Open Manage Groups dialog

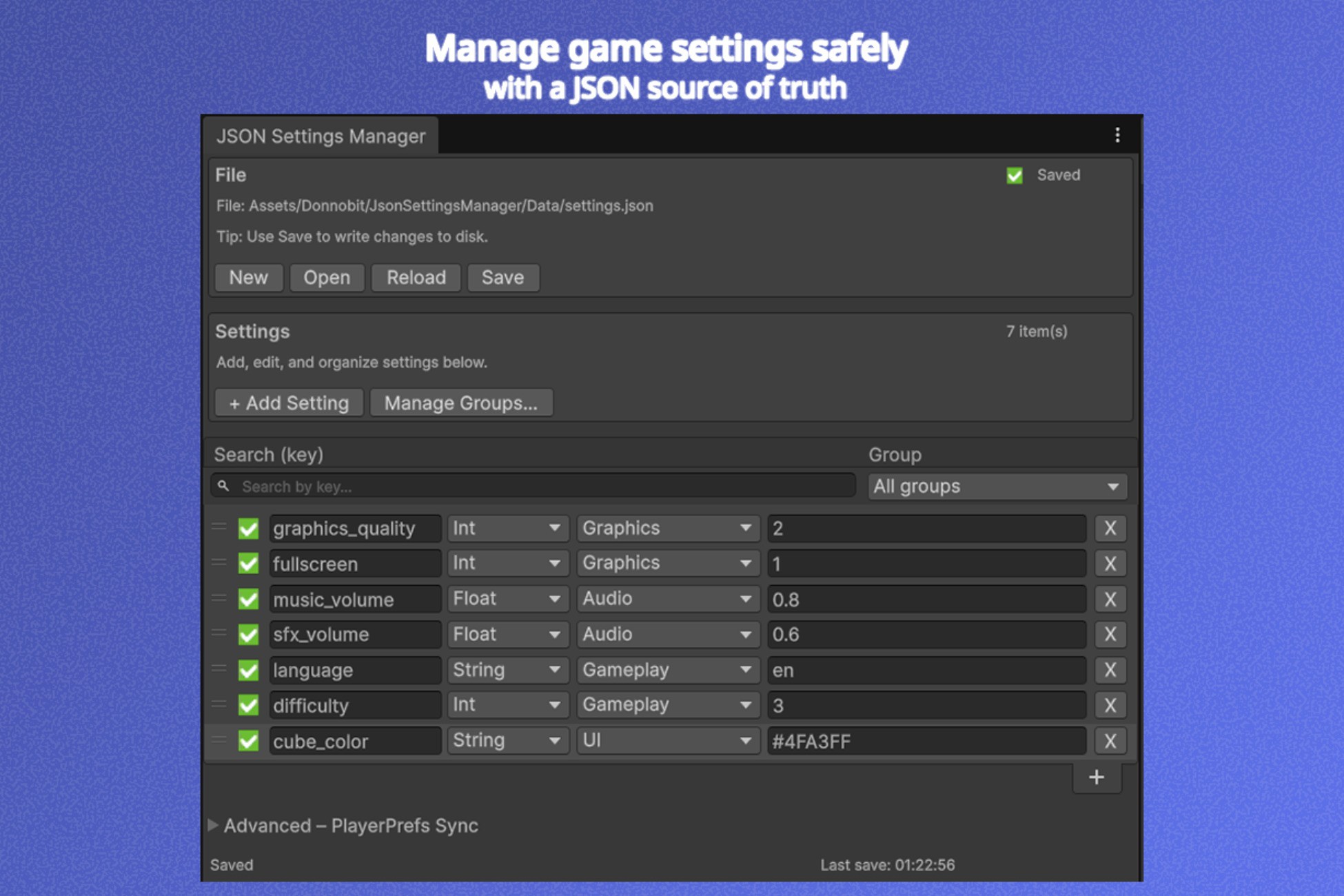[461, 403]
